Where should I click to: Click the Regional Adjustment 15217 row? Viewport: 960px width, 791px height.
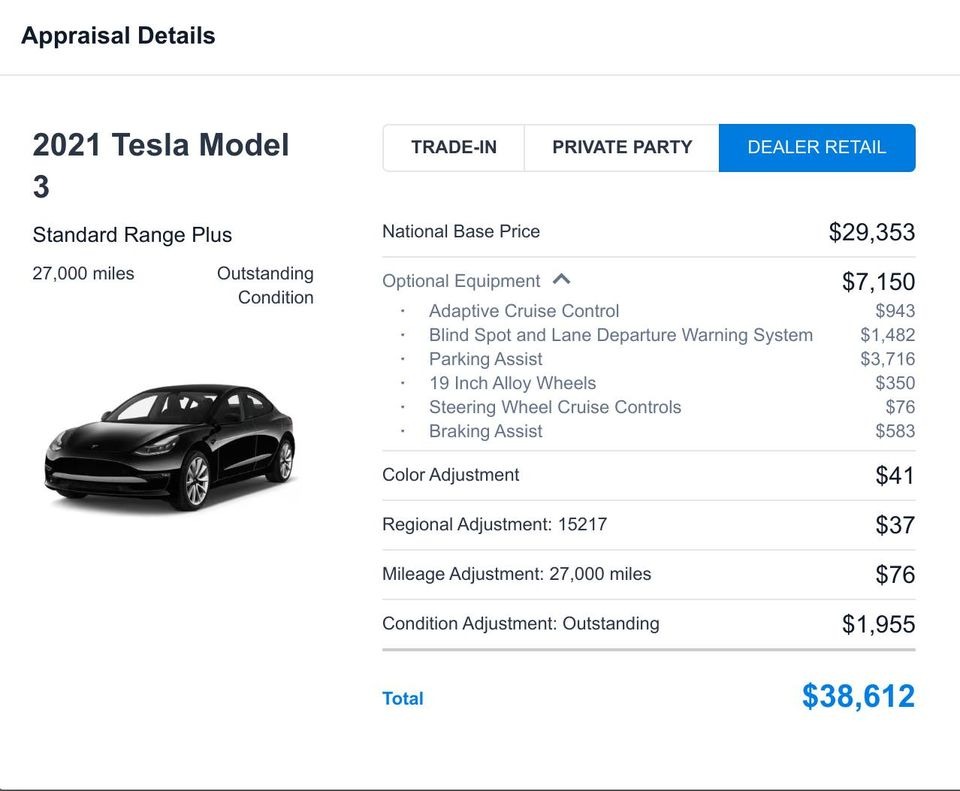[x=648, y=525]
